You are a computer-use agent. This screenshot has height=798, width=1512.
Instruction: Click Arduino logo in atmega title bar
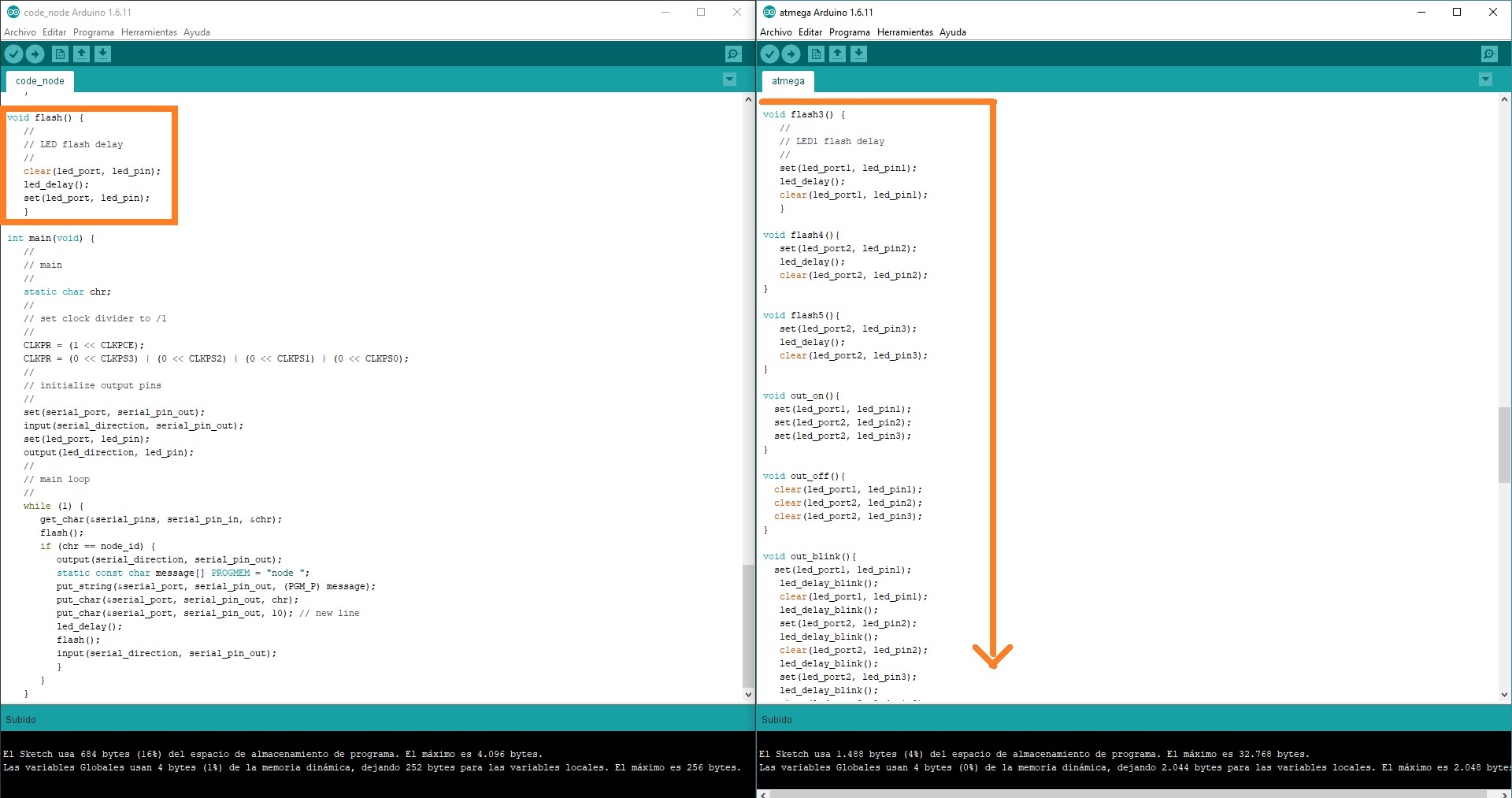pyautogui.click(x=769, y=12)
